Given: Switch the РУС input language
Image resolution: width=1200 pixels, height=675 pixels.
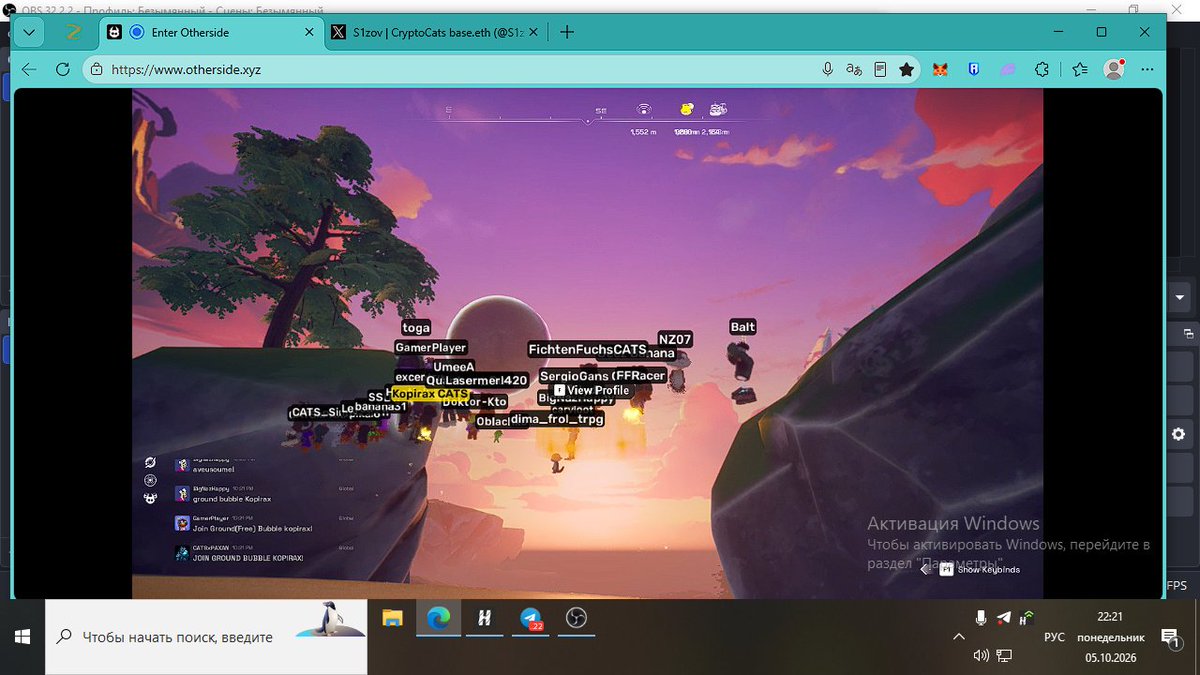Looking at the screenshot, I should click(1054, 636).
